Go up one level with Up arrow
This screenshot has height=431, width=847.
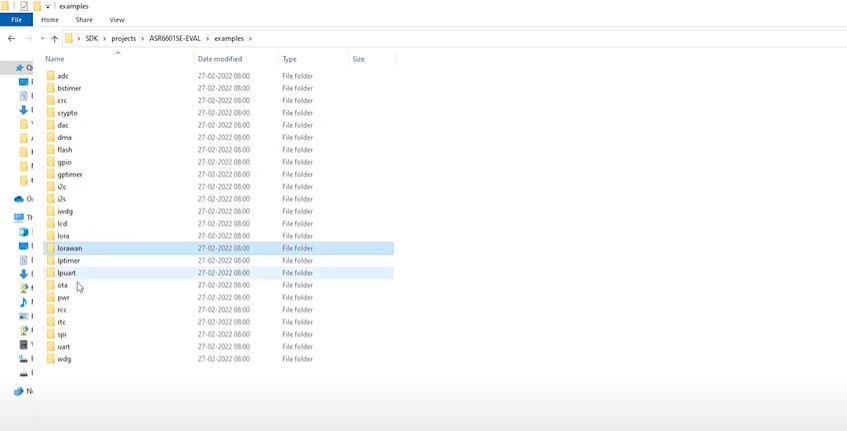click(x=55, y=39)
